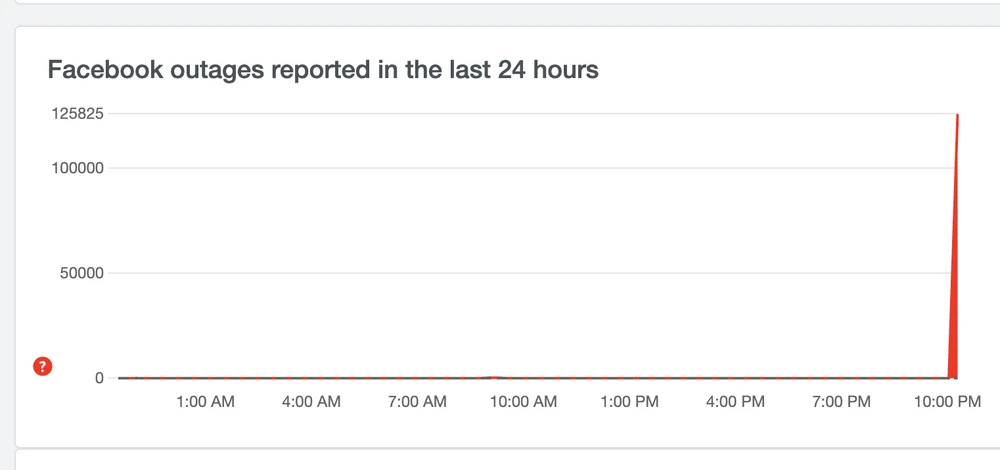Click the 125825 y-axis label
The image size is (1000, 470).
(79, 114)
